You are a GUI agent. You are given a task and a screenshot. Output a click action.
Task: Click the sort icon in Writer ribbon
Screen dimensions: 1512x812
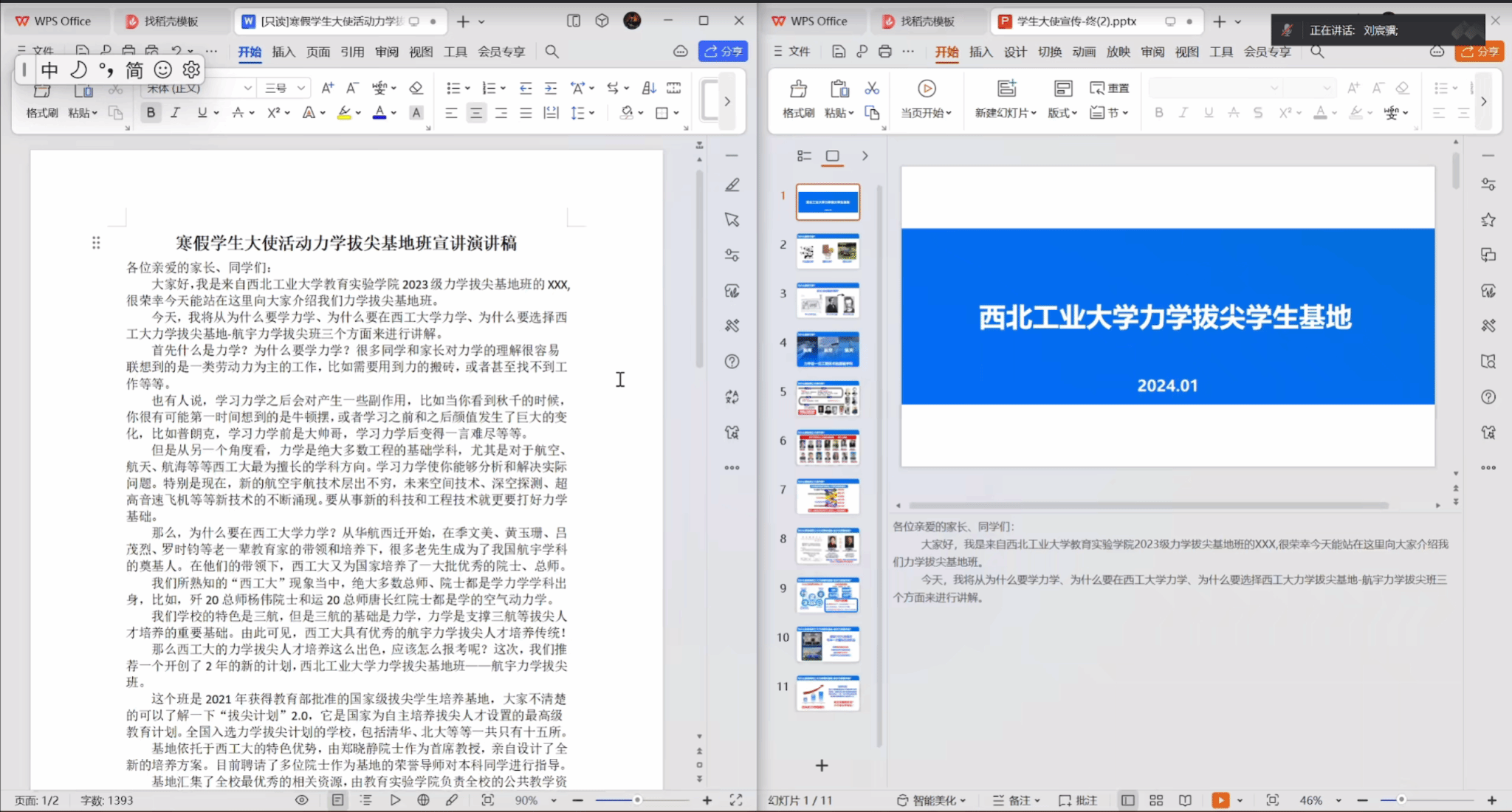[648, 88]
